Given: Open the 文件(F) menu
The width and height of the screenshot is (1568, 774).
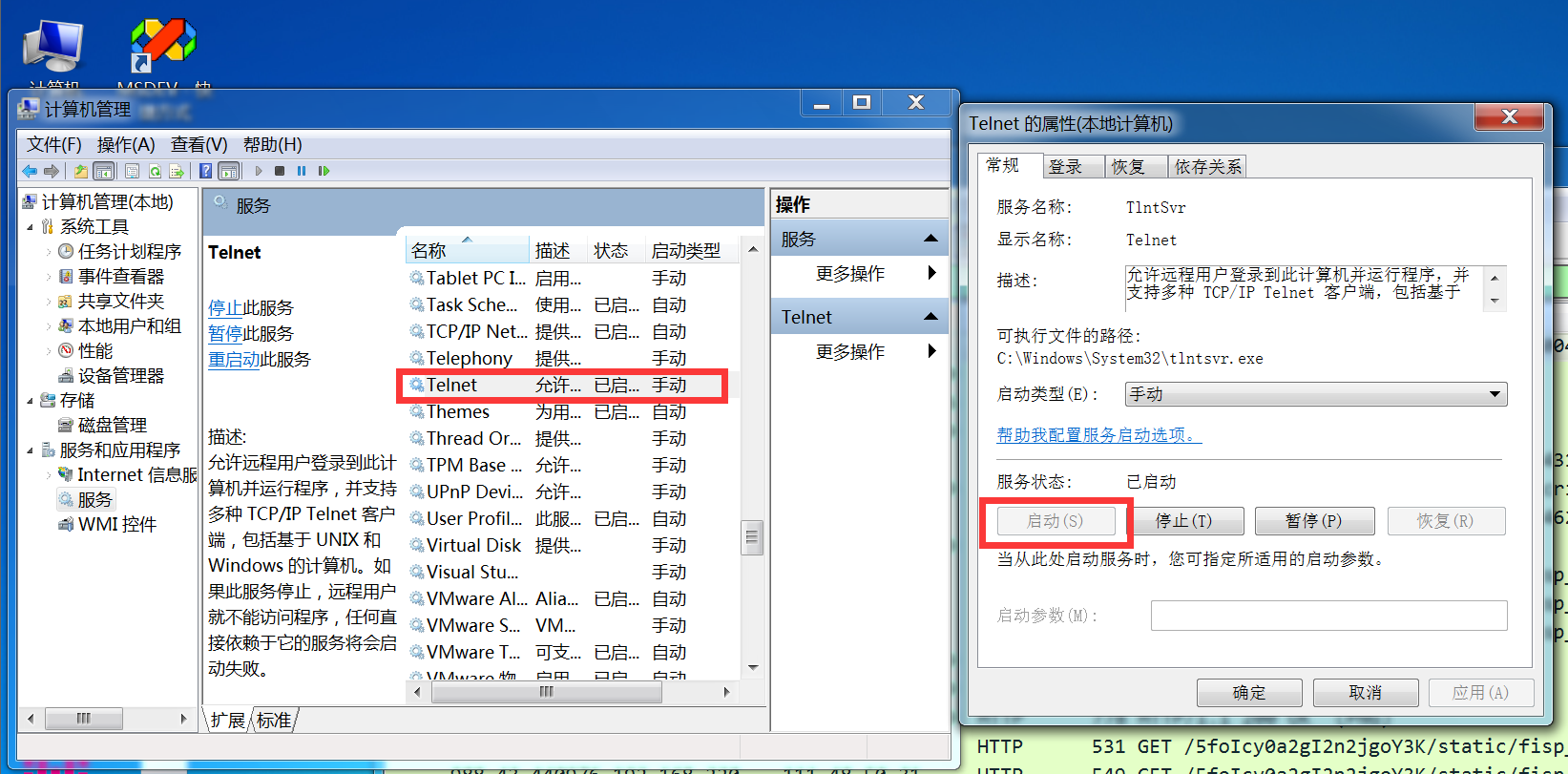Looking at the screenshot, I should [54, 144].
